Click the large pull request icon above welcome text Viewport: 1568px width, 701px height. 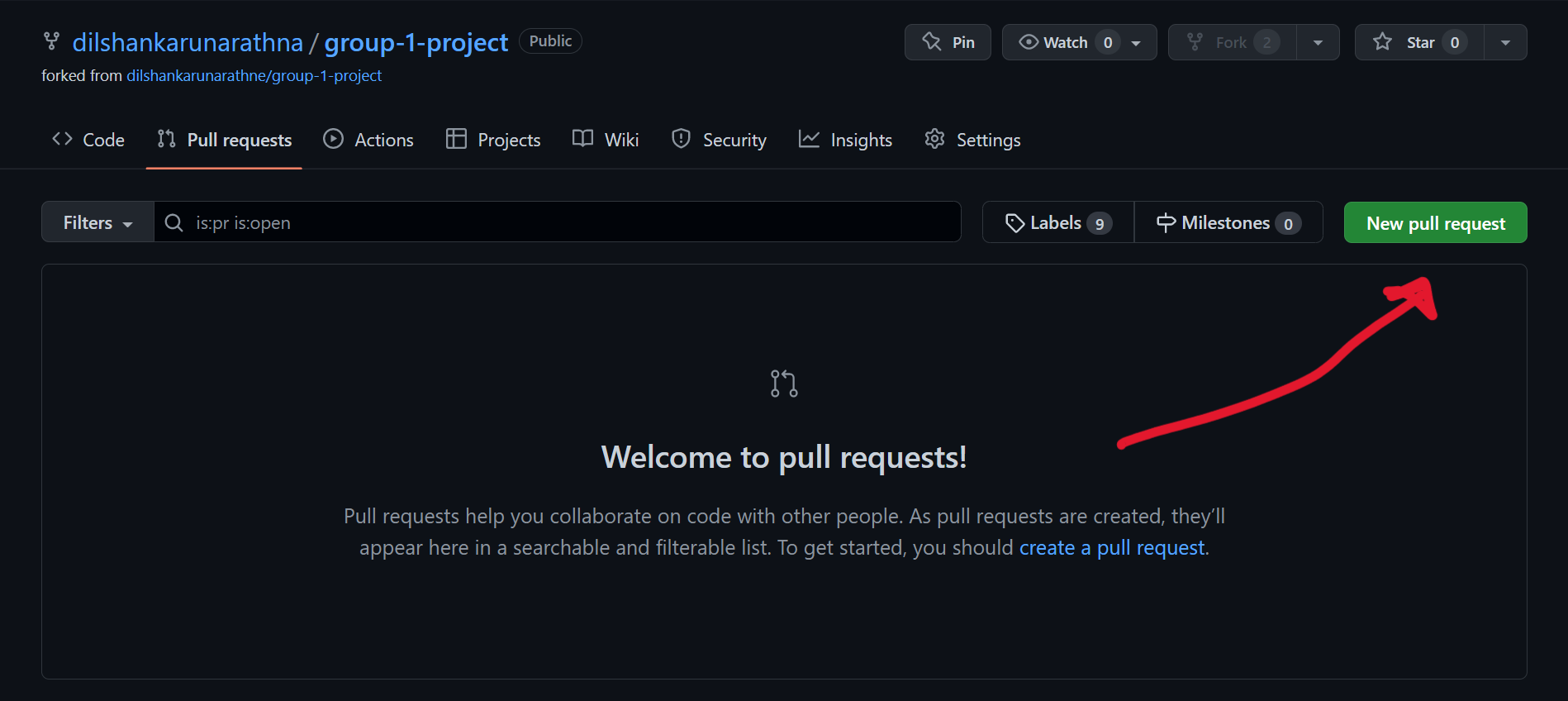tap(784, 384)
